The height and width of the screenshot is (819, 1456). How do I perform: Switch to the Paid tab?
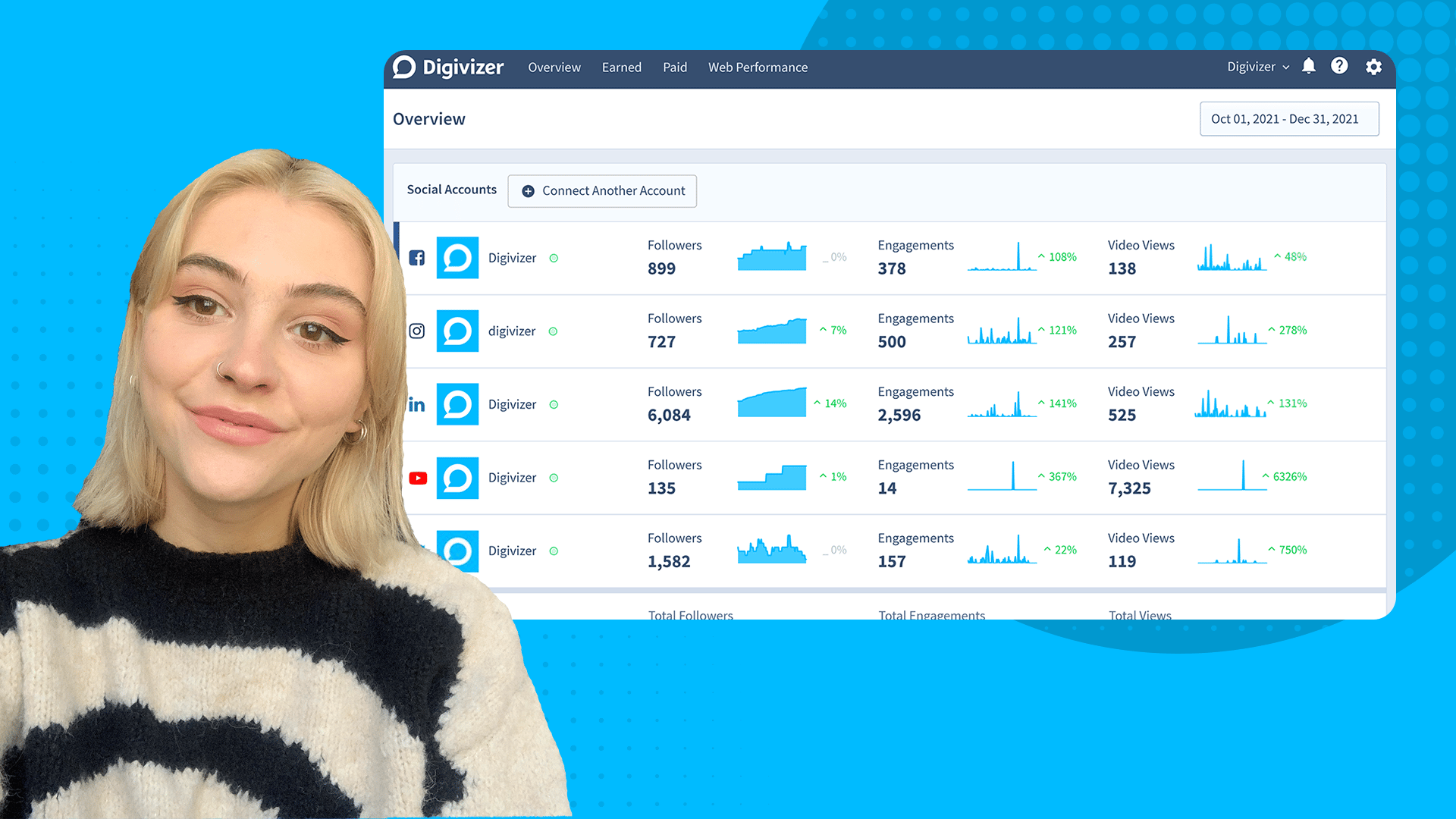675,67
